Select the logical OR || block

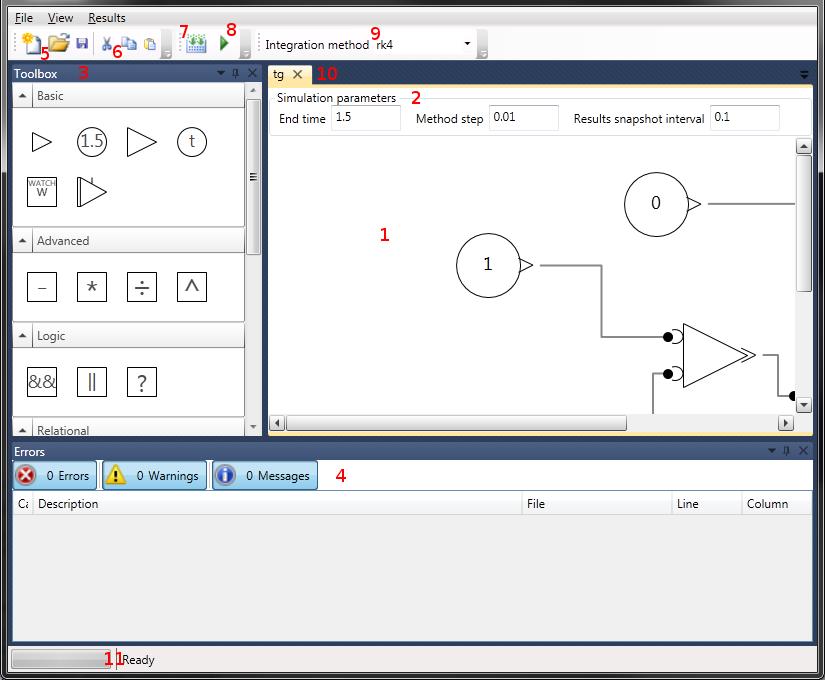[92, 382]
